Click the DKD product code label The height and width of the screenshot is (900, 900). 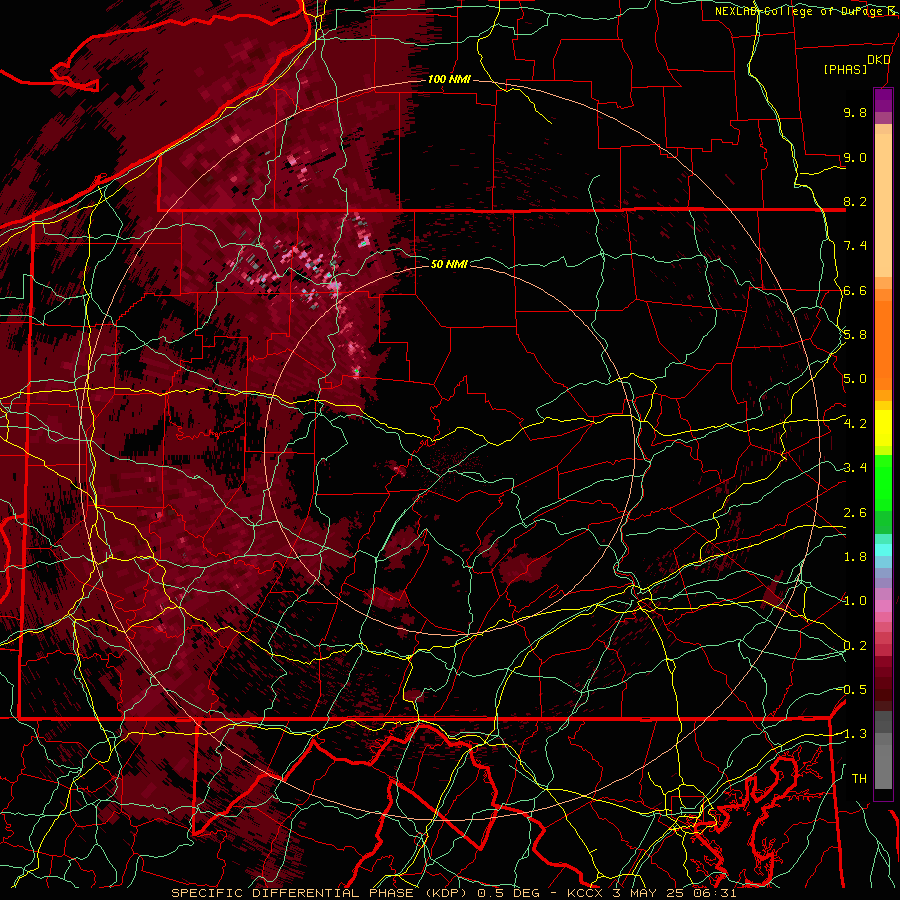(878, 60)
